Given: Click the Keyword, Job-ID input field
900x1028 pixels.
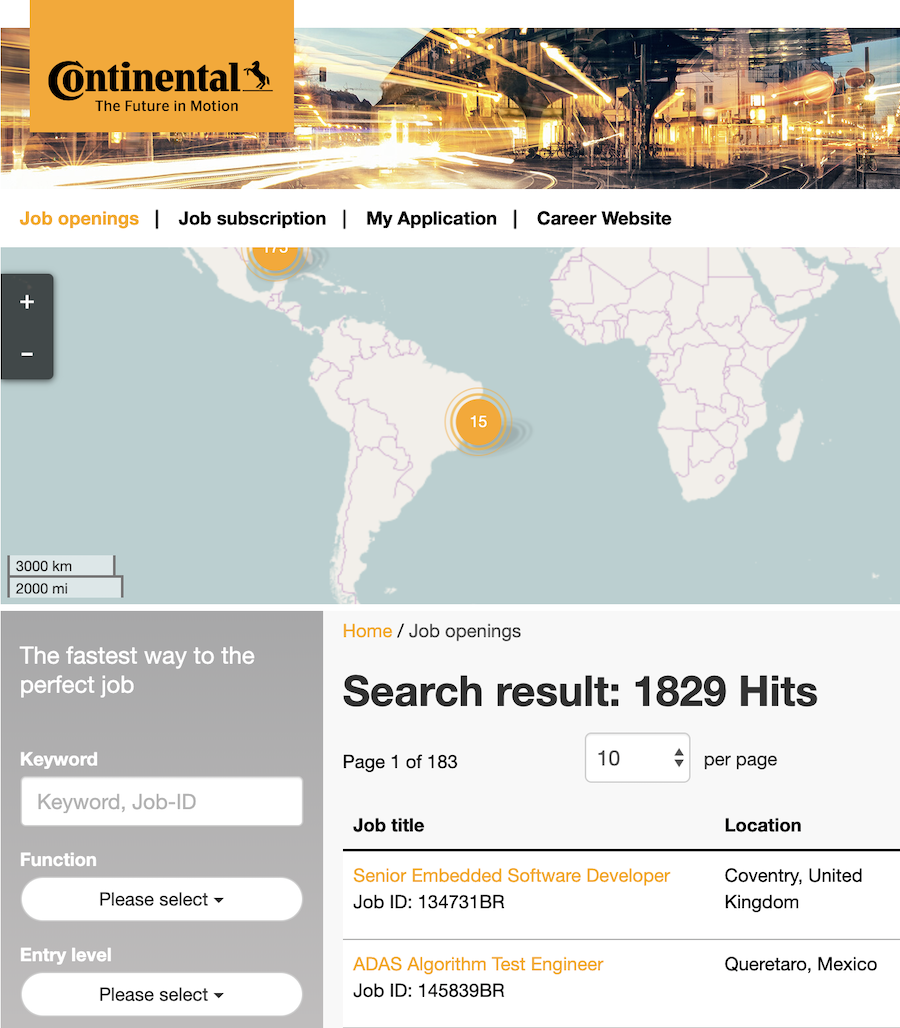Looking at the screenshot, I should (x=161, y=801).
